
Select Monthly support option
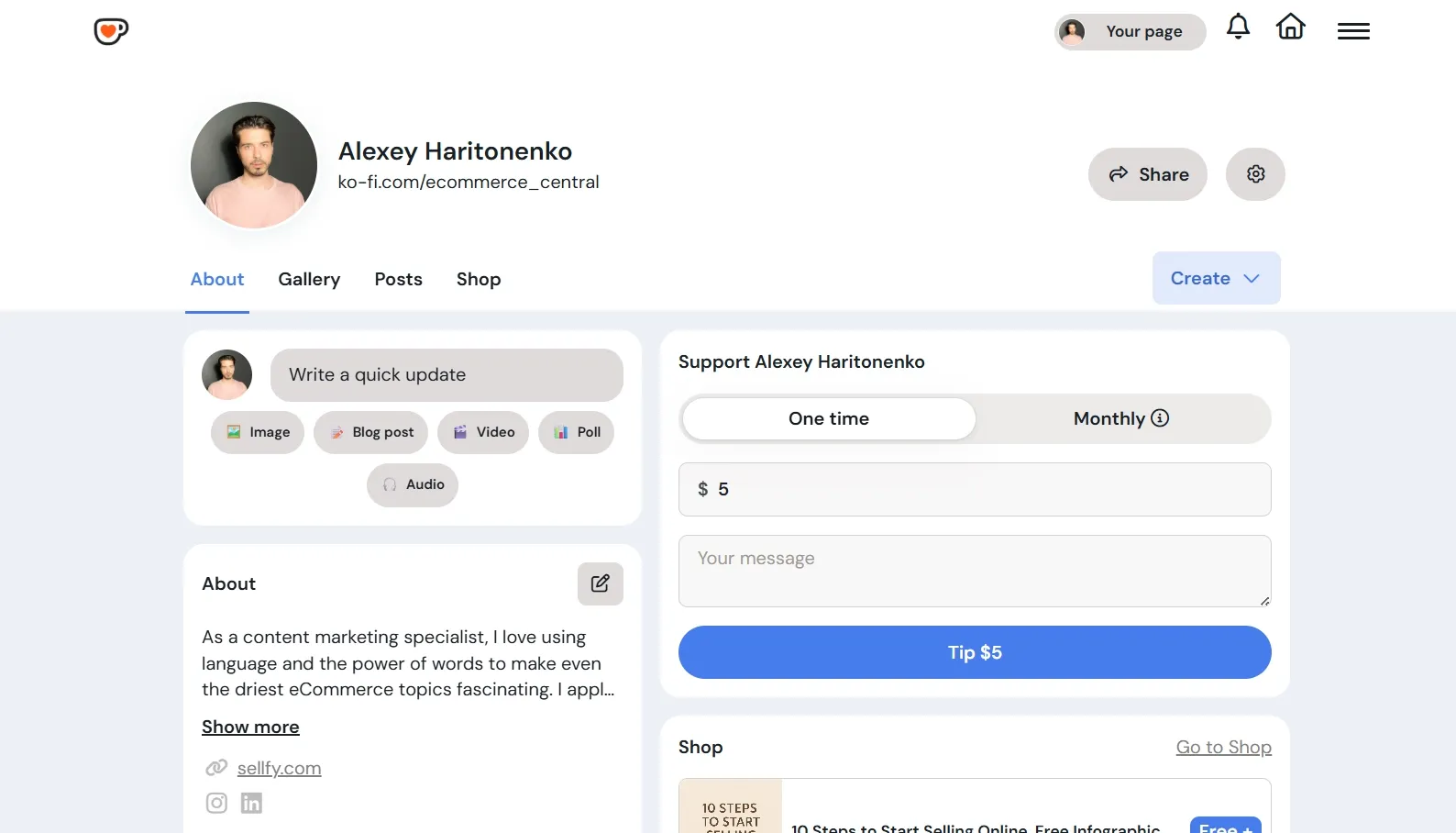1121,418
